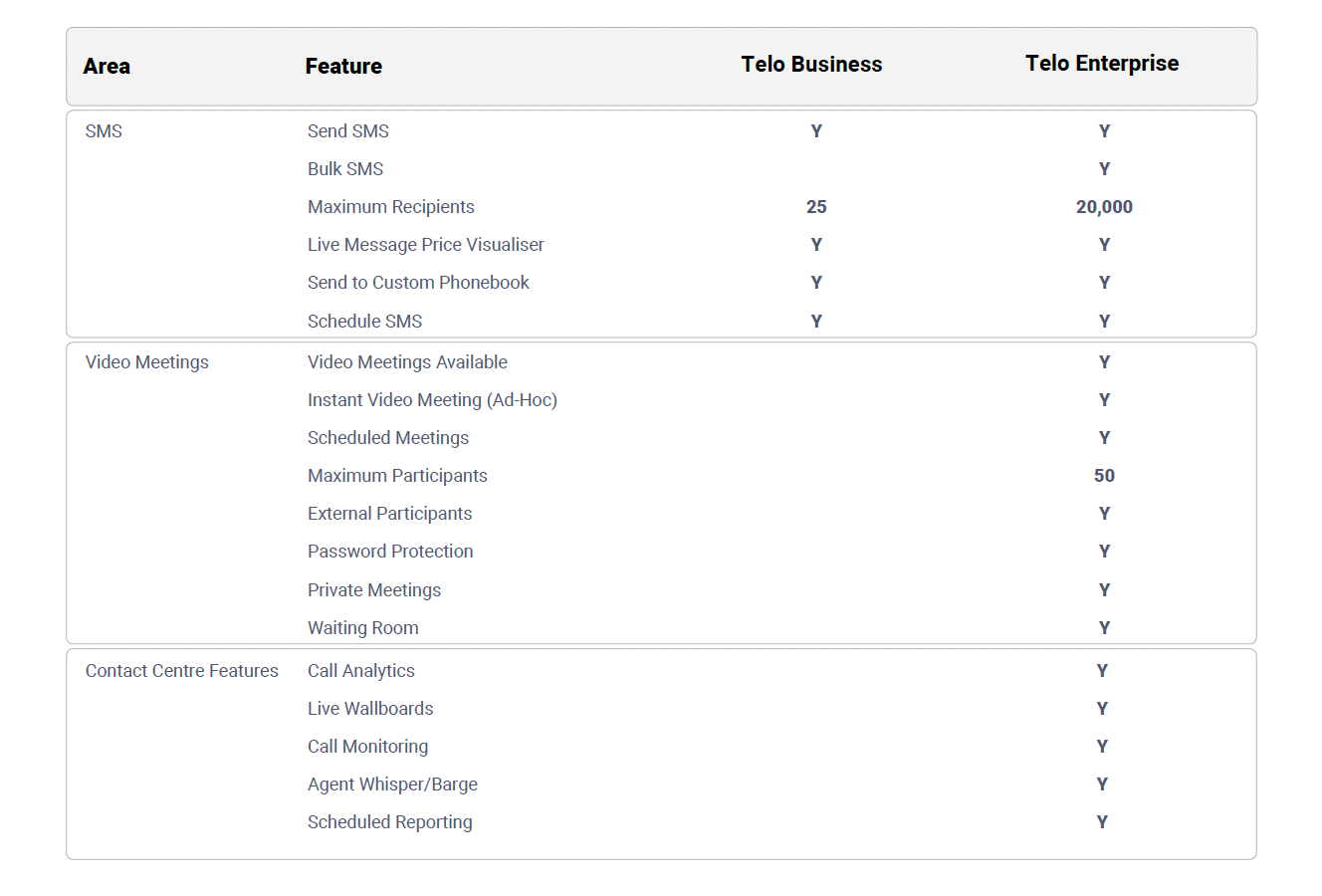Click the Video Meetings area label
Viewport: 1322px width, 896px height.
[147, 362]
